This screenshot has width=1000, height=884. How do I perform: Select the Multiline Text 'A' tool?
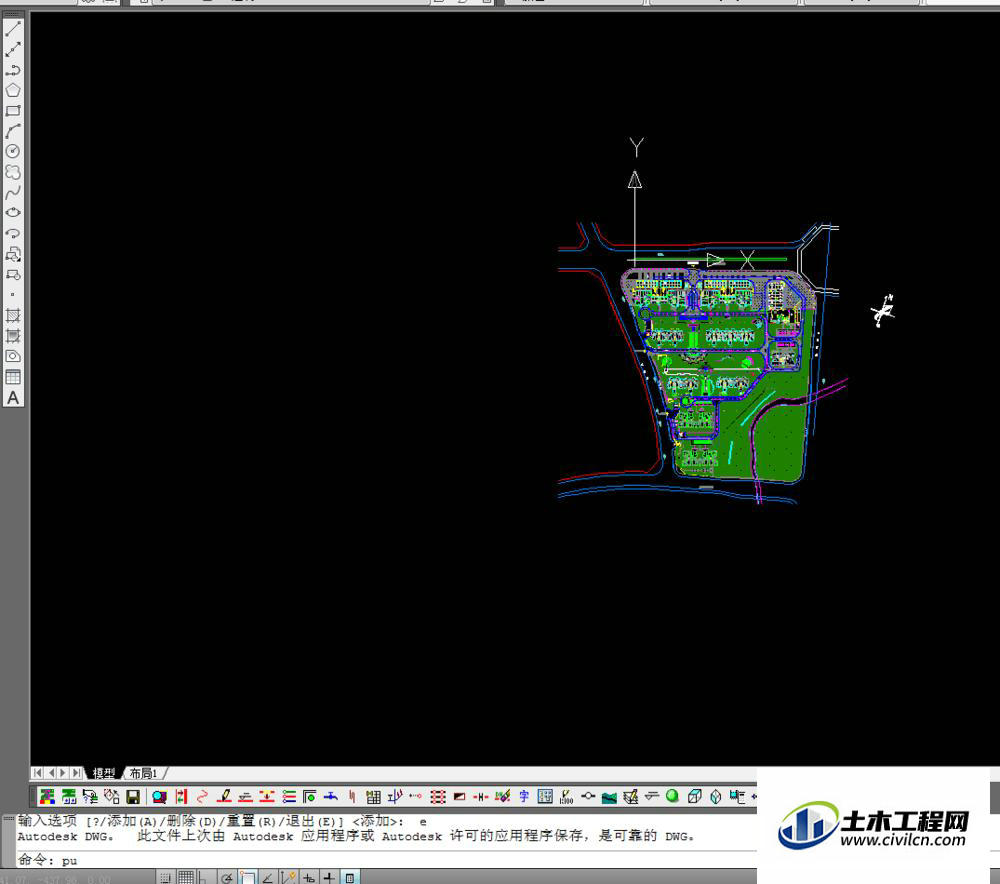[x=14, y=398]
